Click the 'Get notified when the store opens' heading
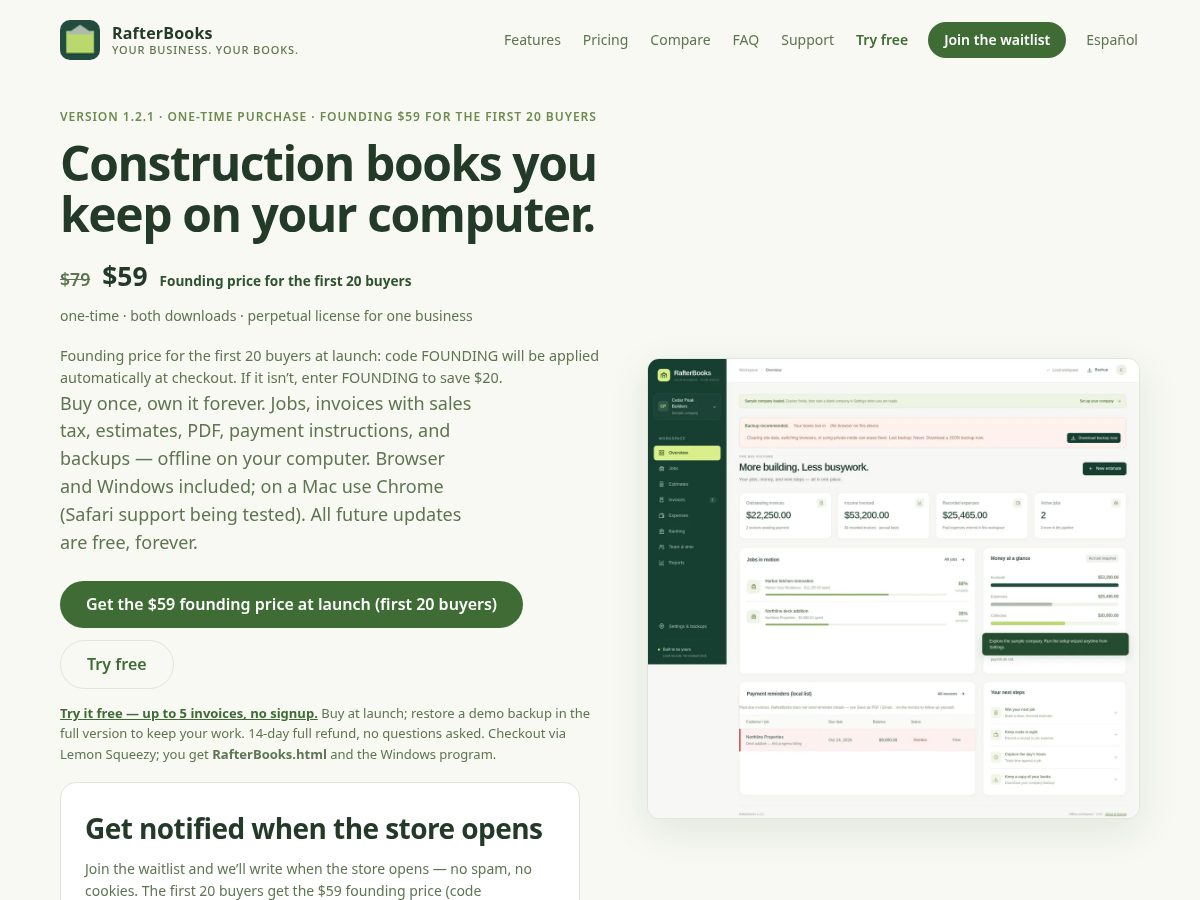The height and width of the screenshot is (900, 1200). click(x=314, y=829)
